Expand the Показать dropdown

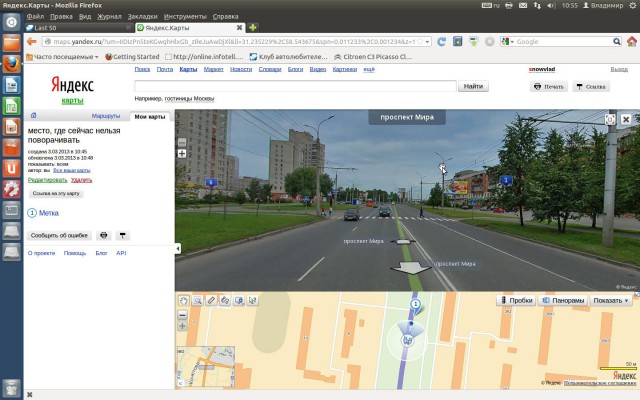(611, 300)
